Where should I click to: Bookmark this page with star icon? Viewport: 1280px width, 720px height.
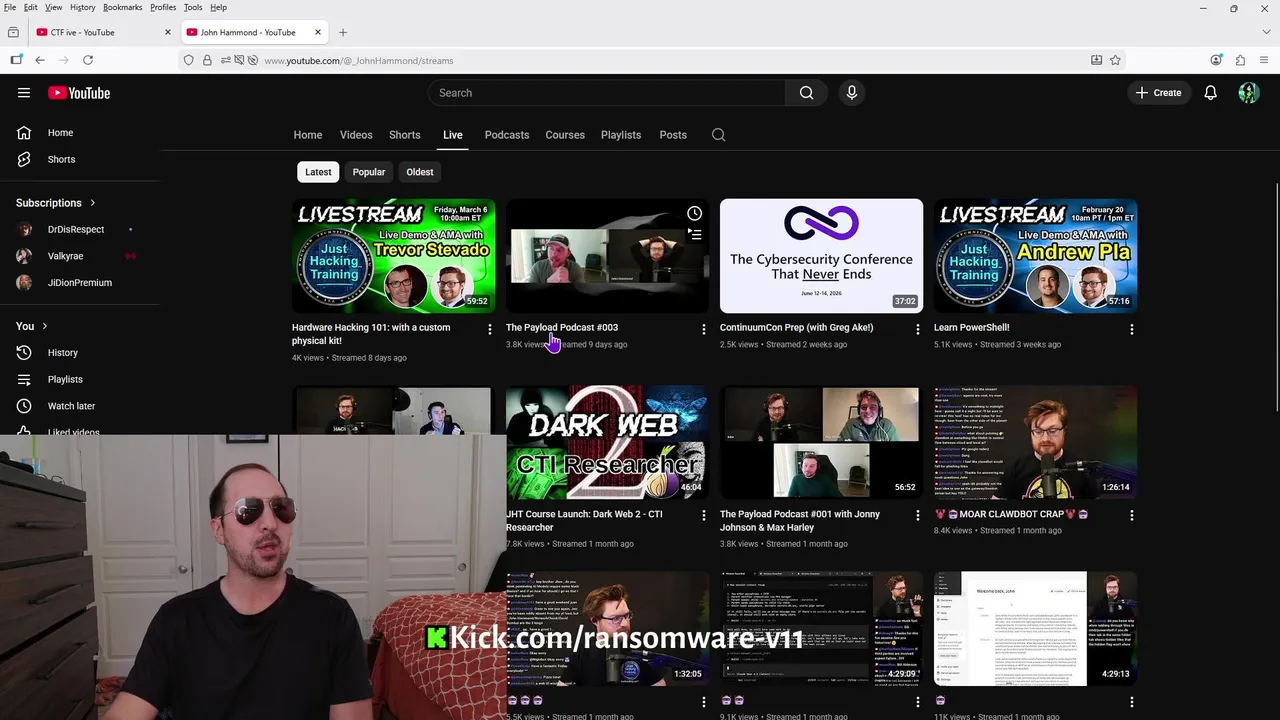(x=1115, y=60)
